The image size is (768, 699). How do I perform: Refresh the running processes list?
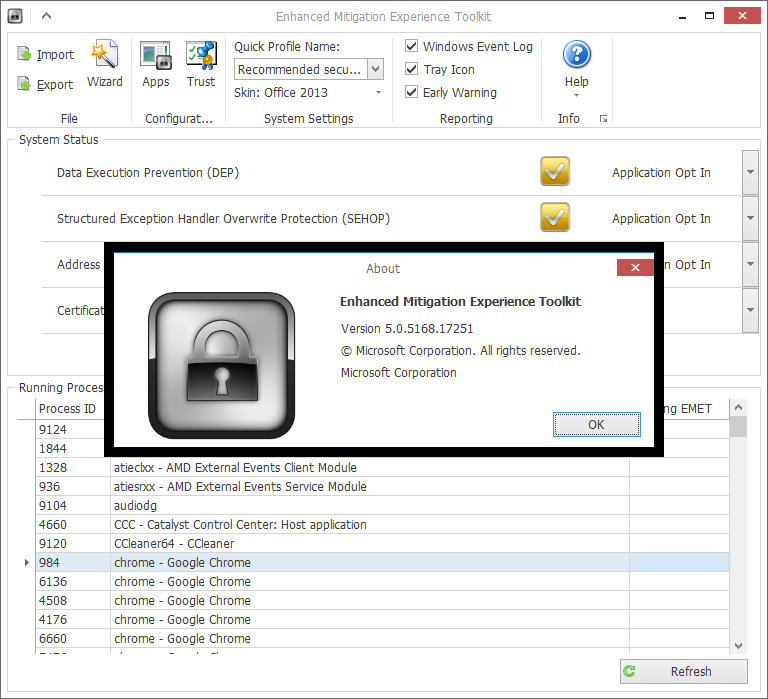pos(684,672)
